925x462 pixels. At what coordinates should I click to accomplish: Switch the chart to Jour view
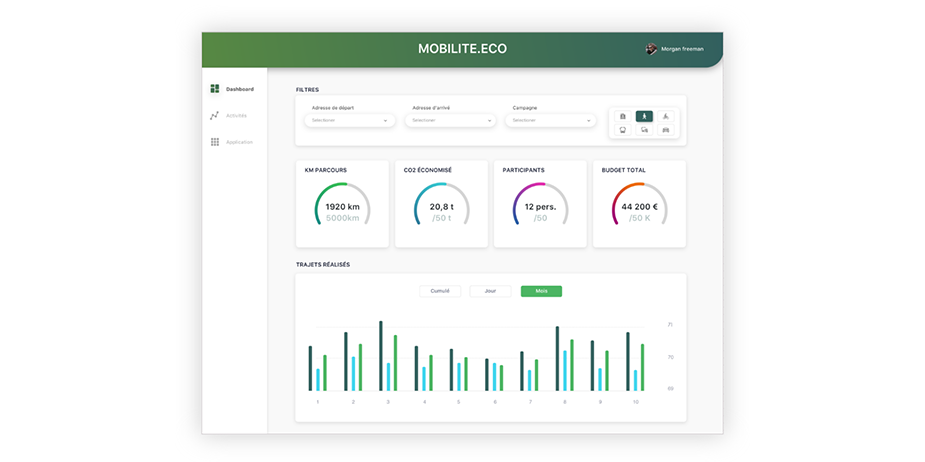pyautogui.click(x=490, y=291)
